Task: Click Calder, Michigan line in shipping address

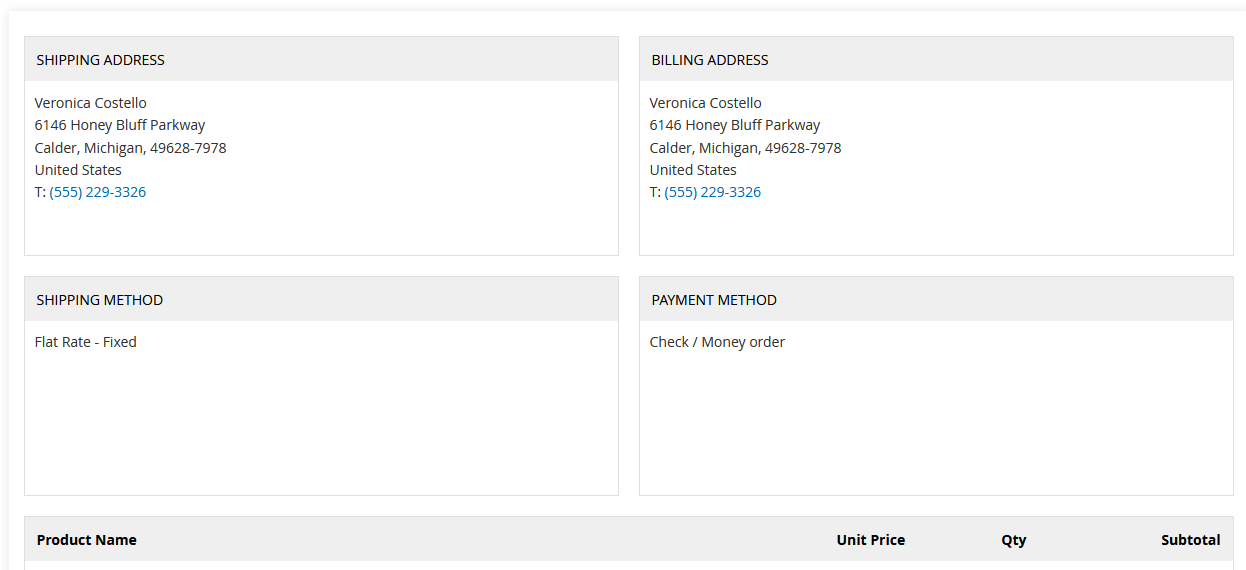Action: (x=130, y=148)
